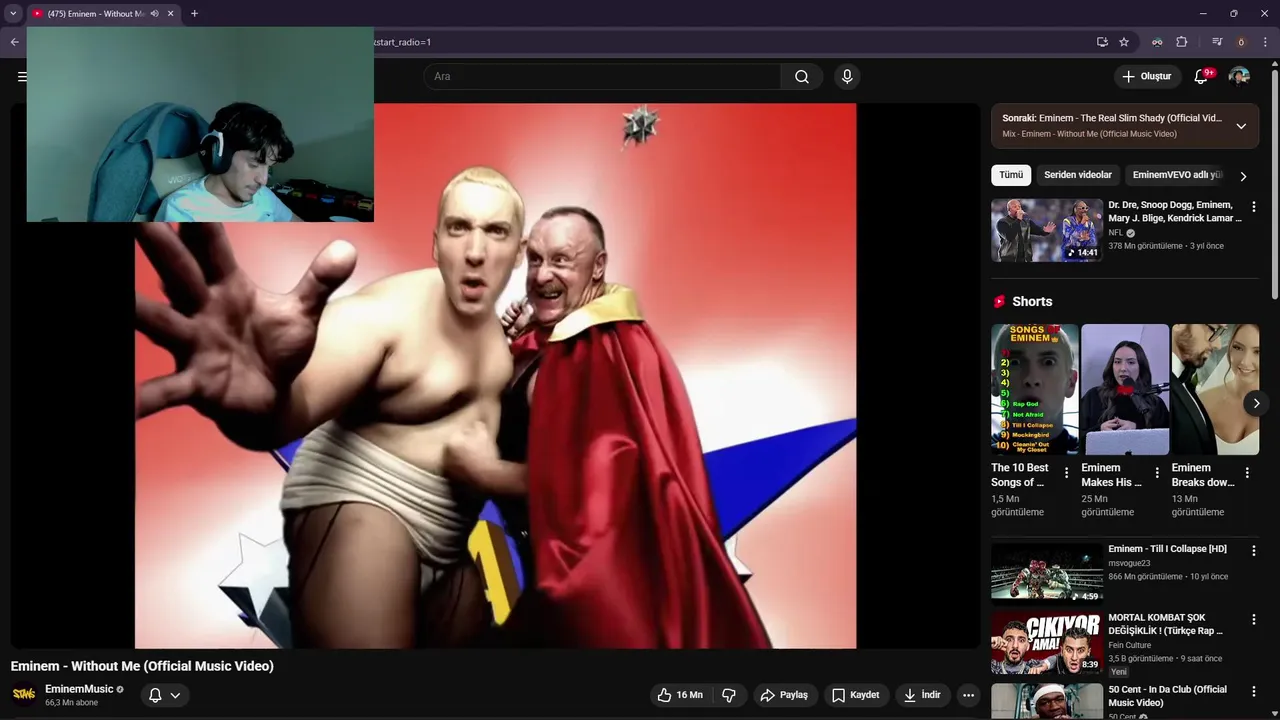Screen dimensions: 1280x720
Task: Open the YouTube account avatar menu
Action: [x=1239, y=77]
